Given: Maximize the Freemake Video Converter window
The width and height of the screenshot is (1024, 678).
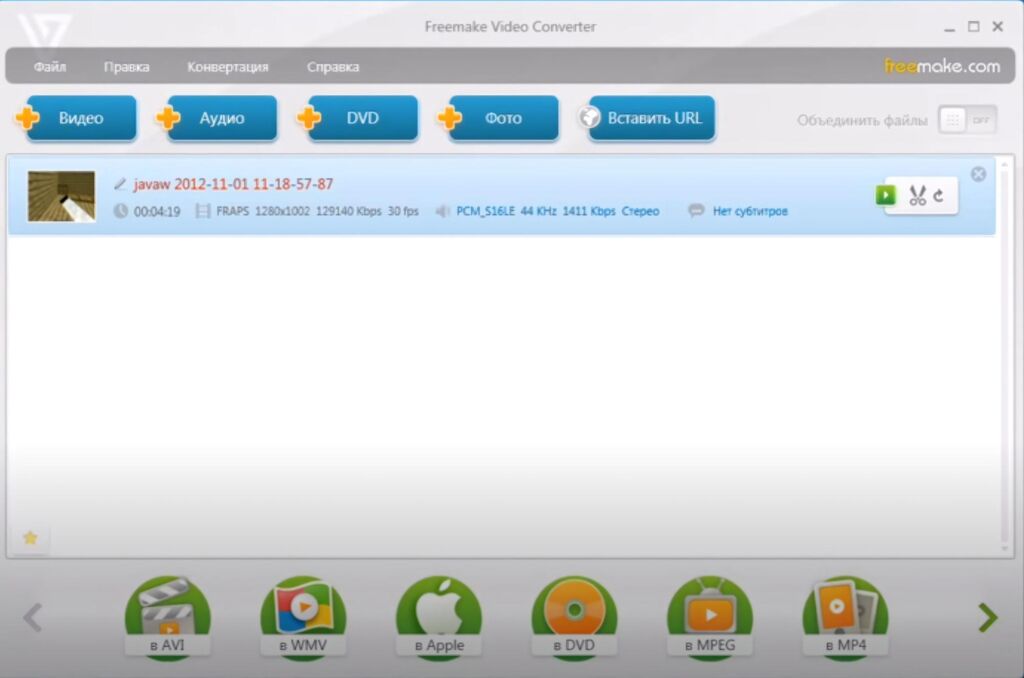Looking at the screenshot, I should pos(973,26).
